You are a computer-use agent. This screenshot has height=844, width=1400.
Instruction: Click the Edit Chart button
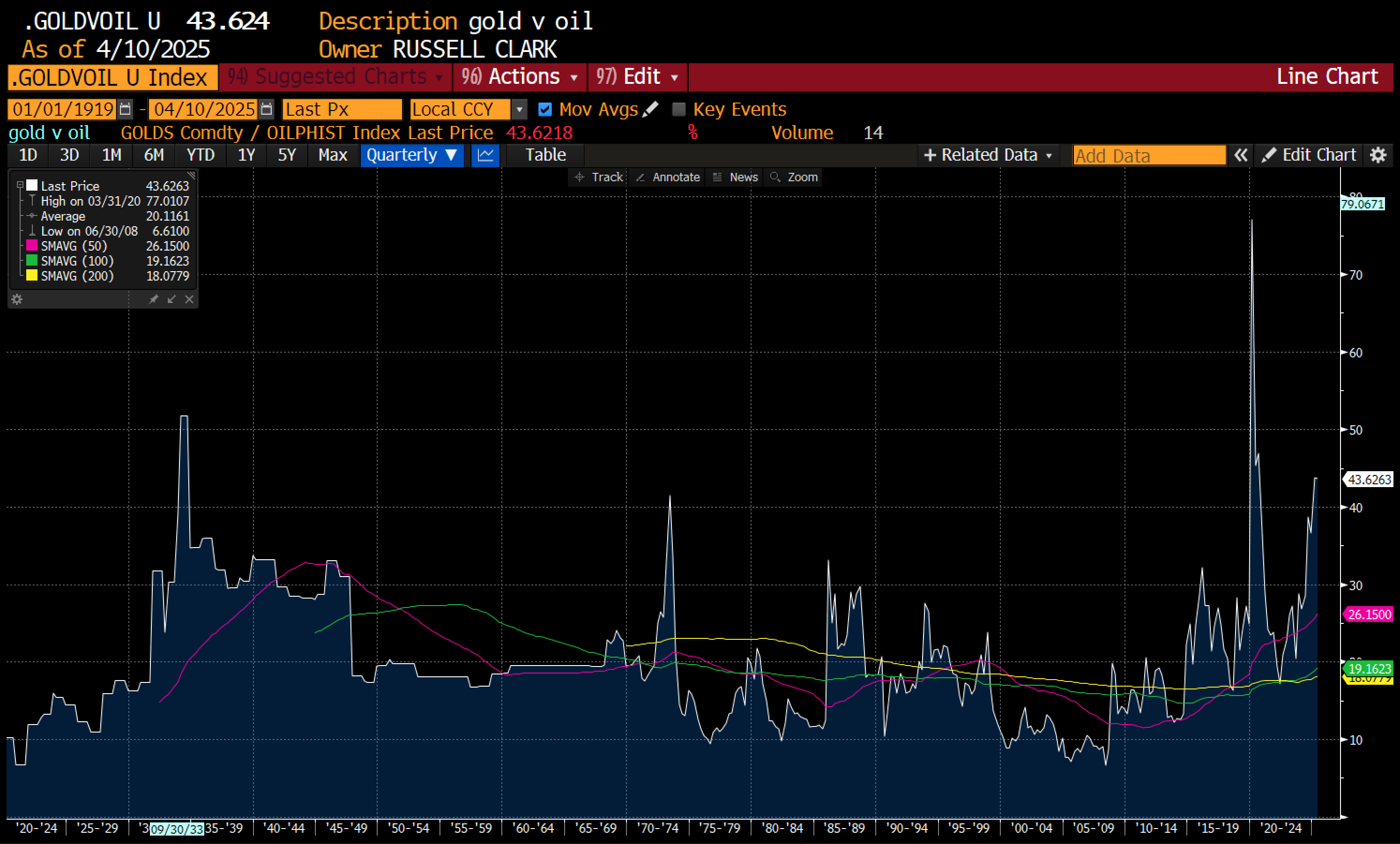[x=1309, y=155]
